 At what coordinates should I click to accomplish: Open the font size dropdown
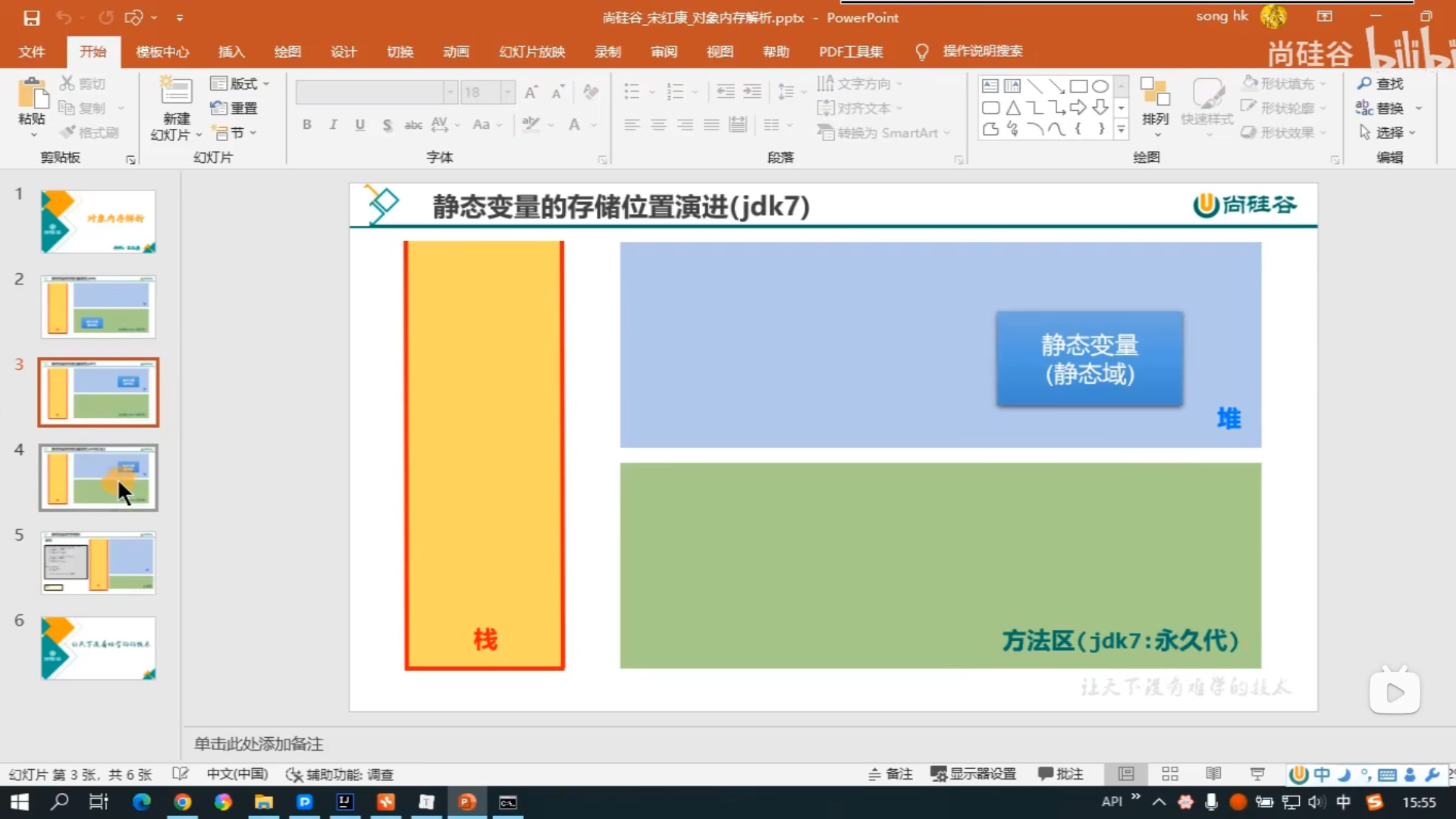click(x=508, y=93)
